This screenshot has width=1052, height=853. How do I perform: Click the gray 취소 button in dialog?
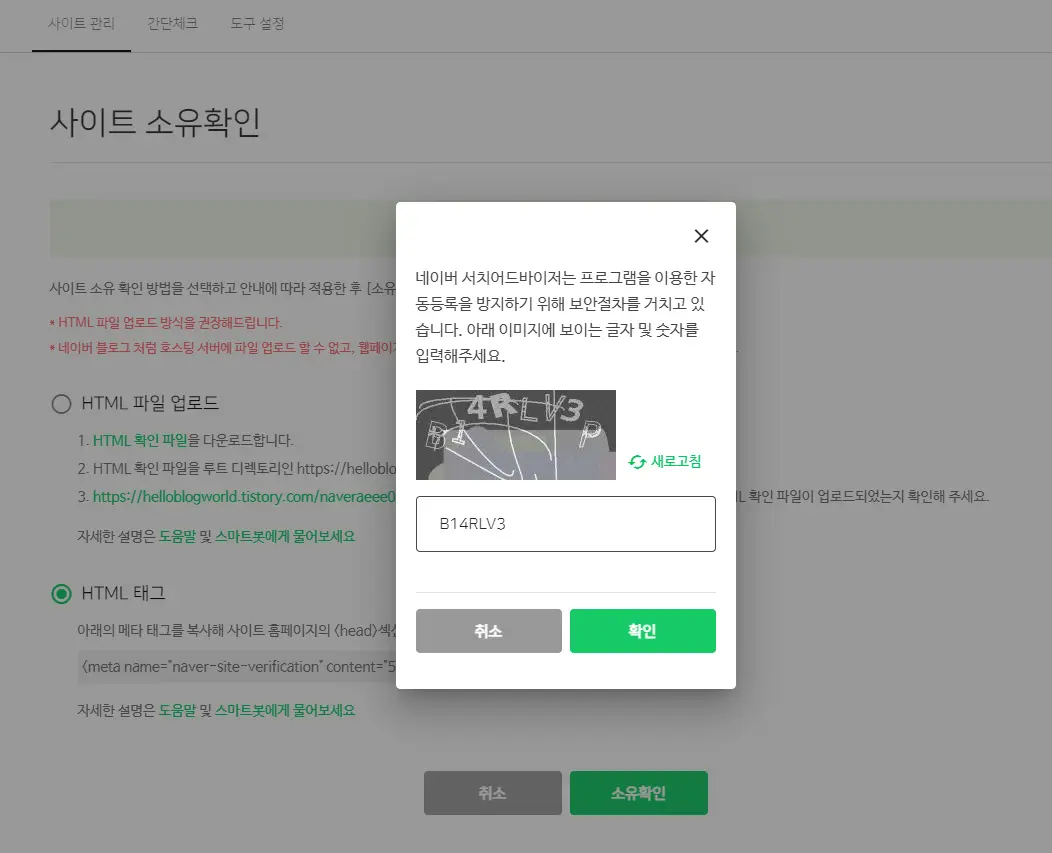click(488, 631)
